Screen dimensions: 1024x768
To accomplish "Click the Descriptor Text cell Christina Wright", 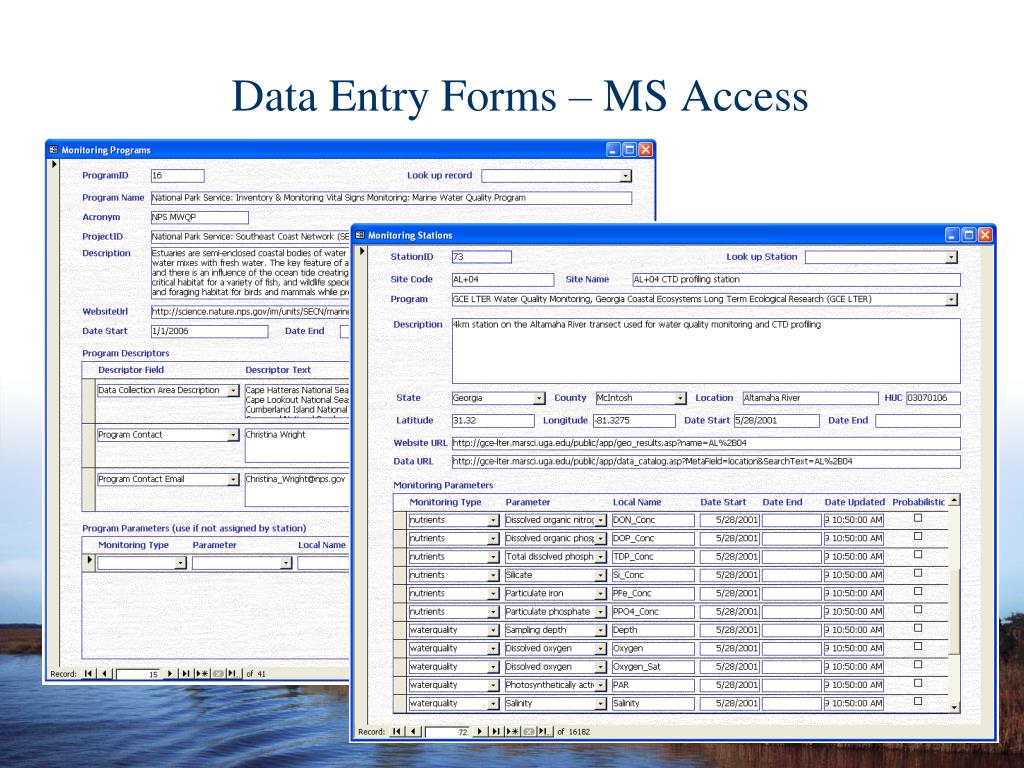I will [297, 444].
